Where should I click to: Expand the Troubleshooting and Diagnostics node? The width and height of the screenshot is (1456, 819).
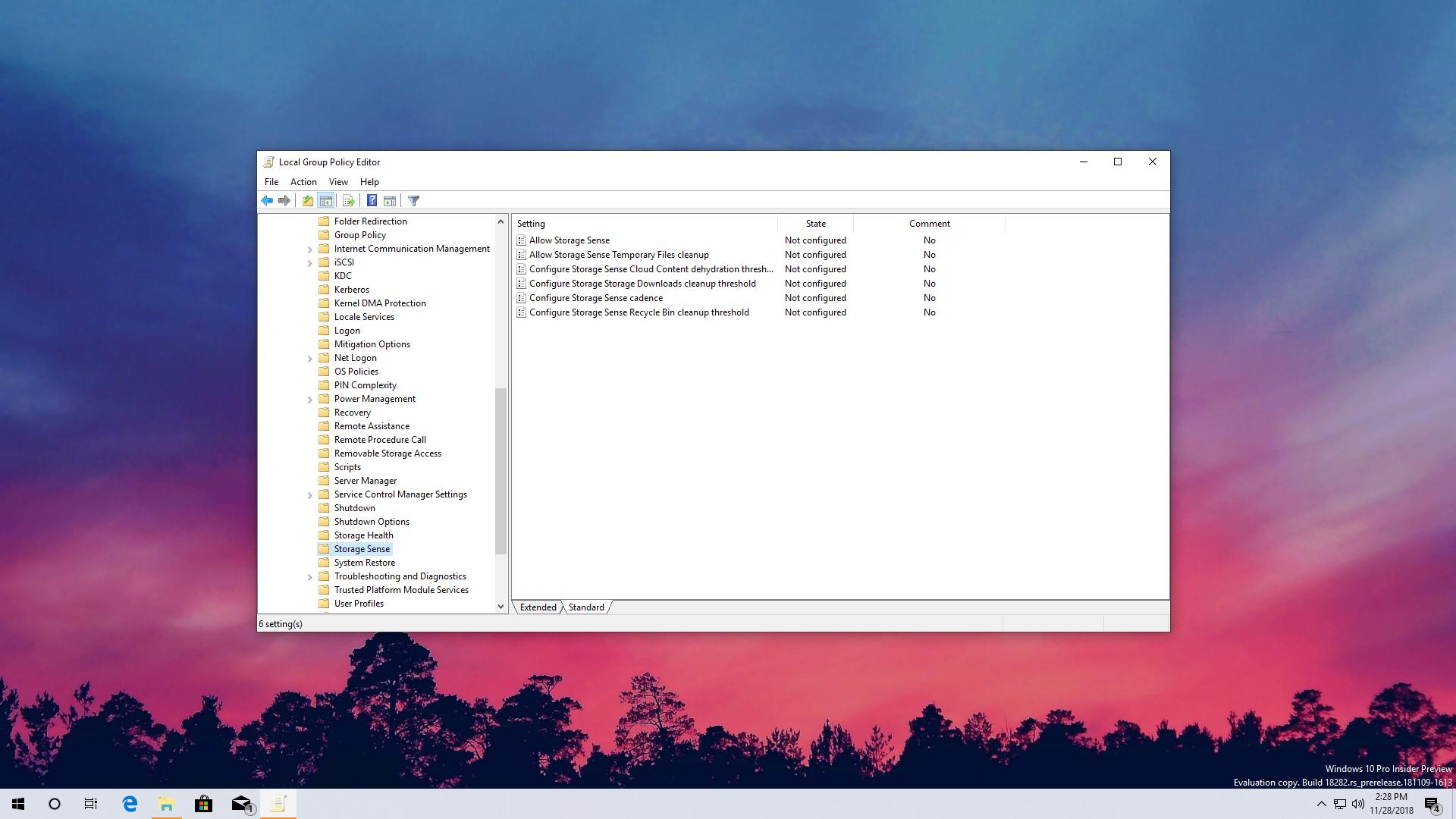coord(309,576)
